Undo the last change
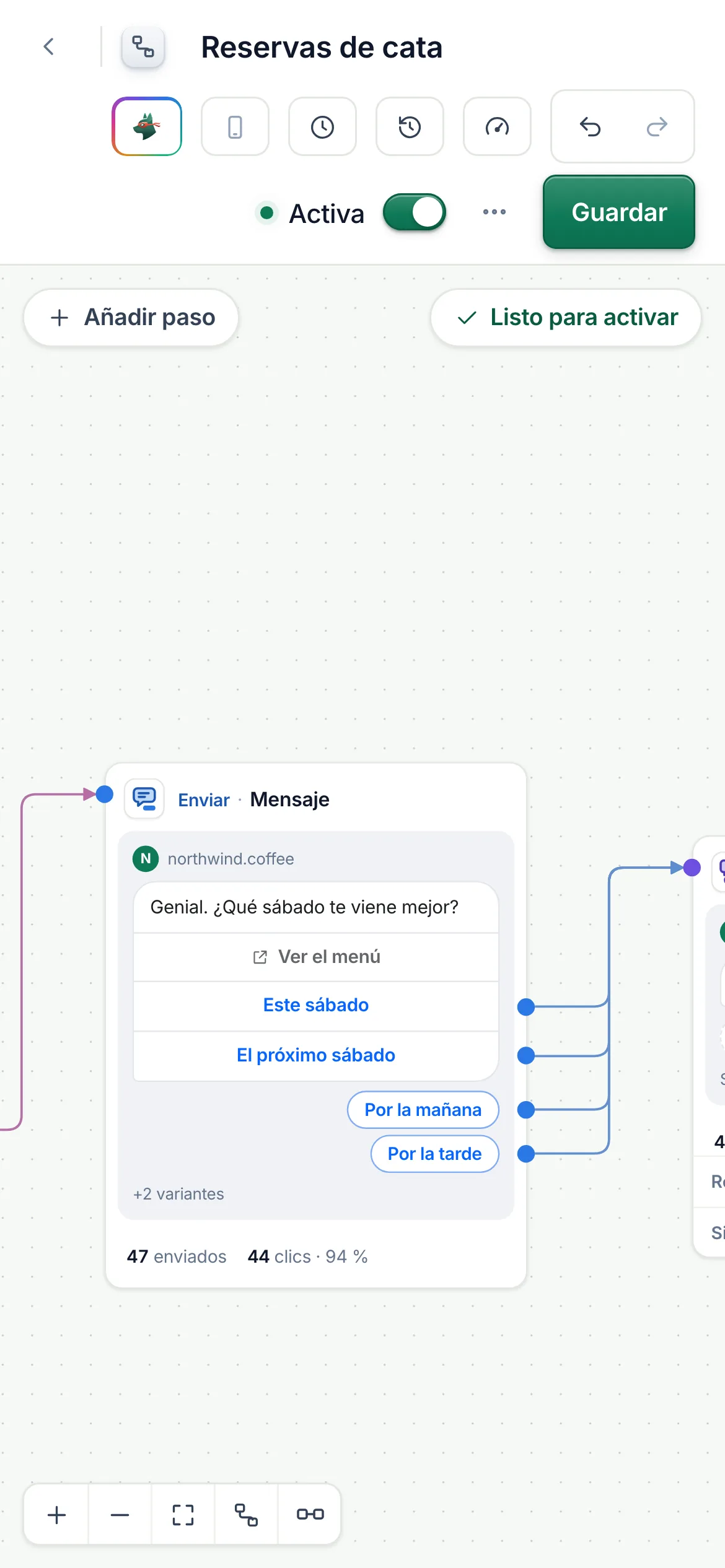This screenshot has height=1568, width=725. pyautogui.click(x=590, y=127)
